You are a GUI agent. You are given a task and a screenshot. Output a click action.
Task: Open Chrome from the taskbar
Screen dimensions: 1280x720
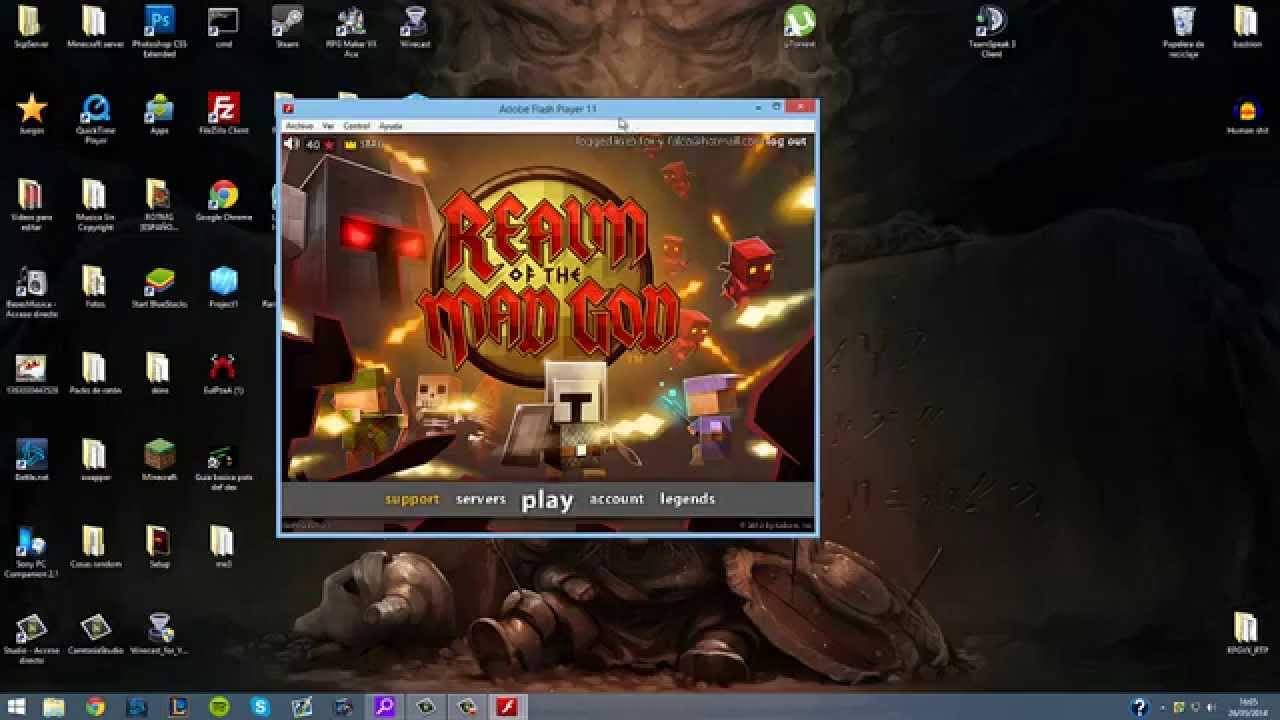click(95, 707)
